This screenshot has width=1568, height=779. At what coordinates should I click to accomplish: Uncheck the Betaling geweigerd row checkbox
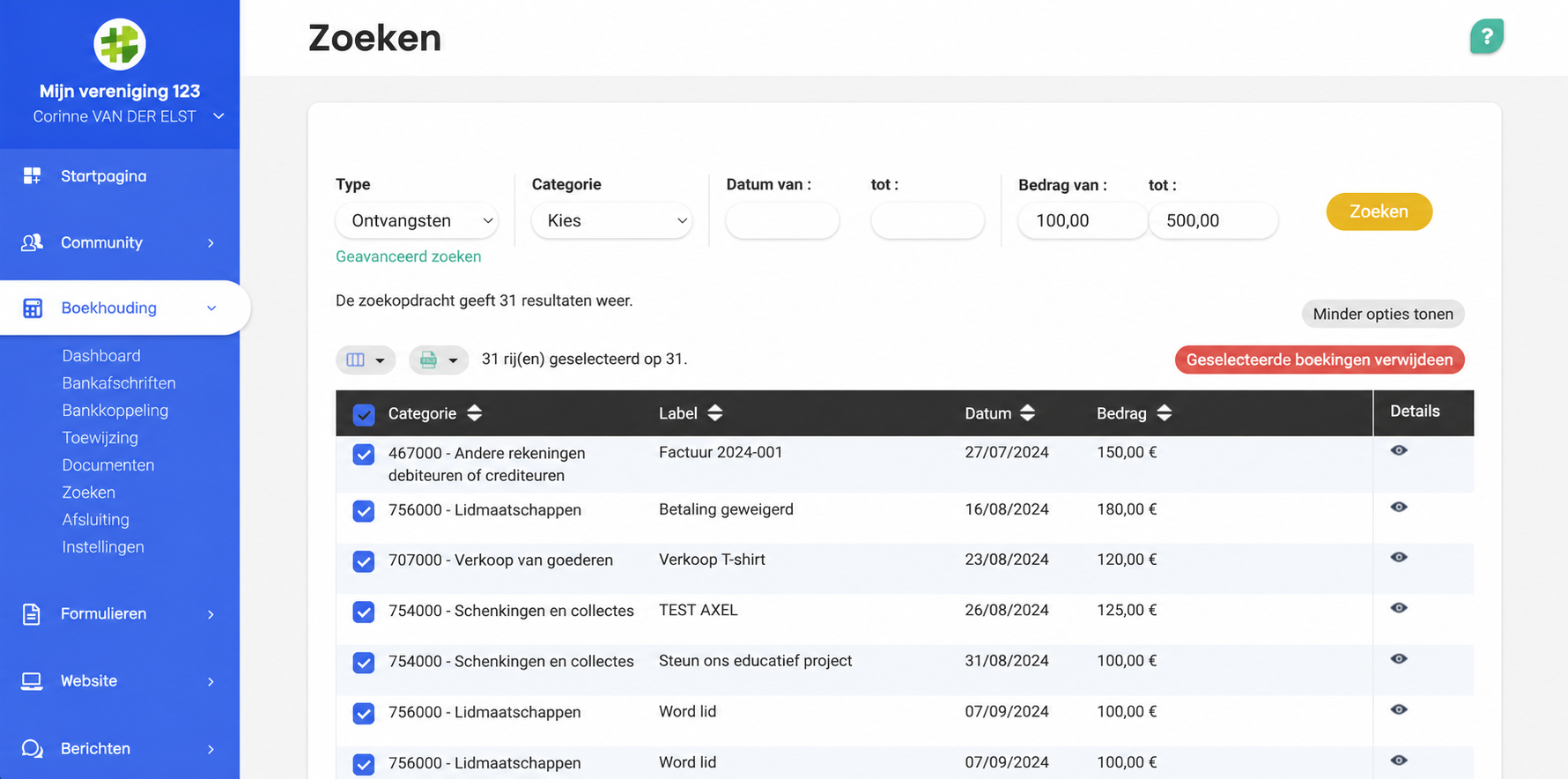[x=364, y=511]
